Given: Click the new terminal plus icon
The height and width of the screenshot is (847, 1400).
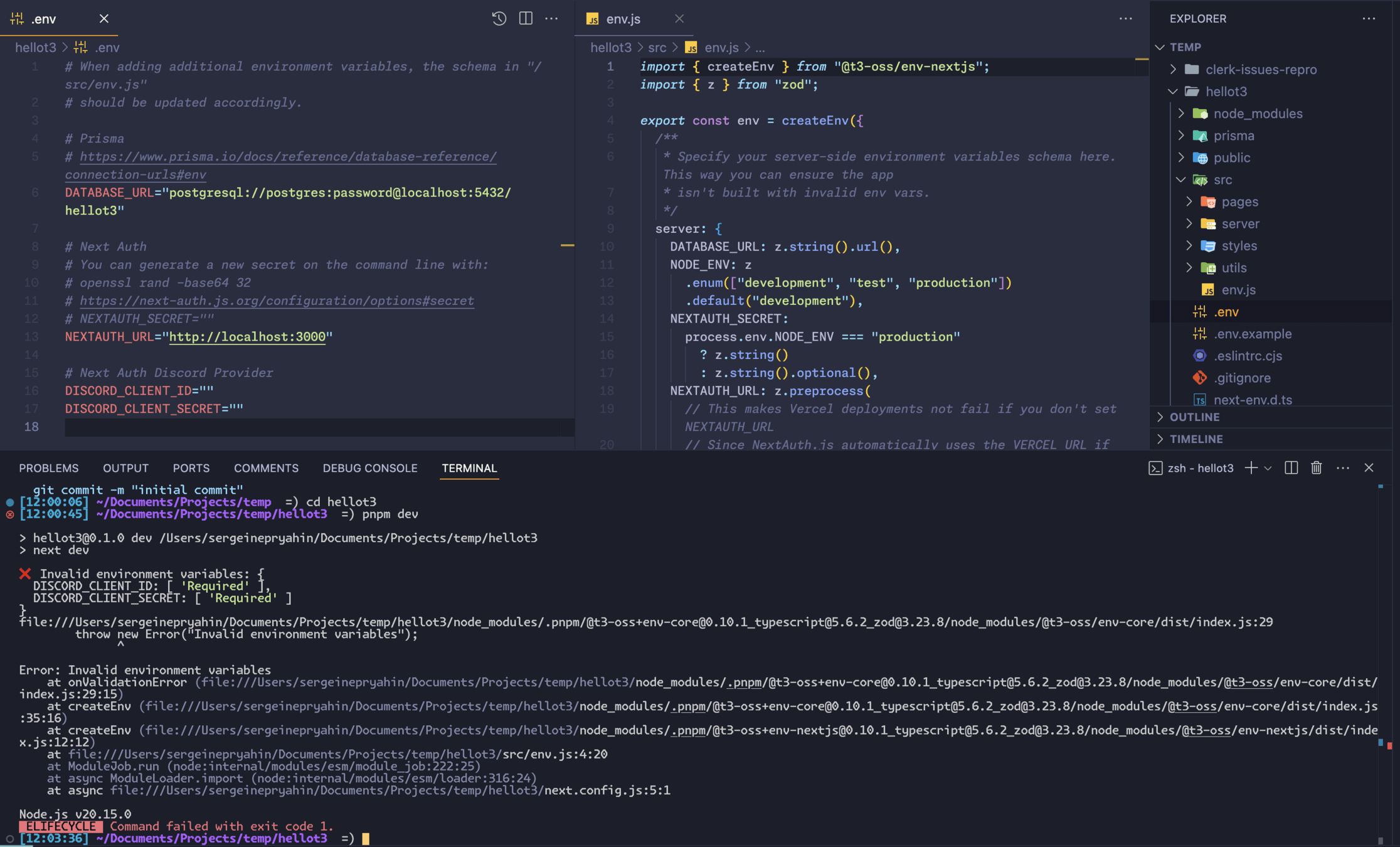Looking at the screenshot, I should pos(1251,468).
